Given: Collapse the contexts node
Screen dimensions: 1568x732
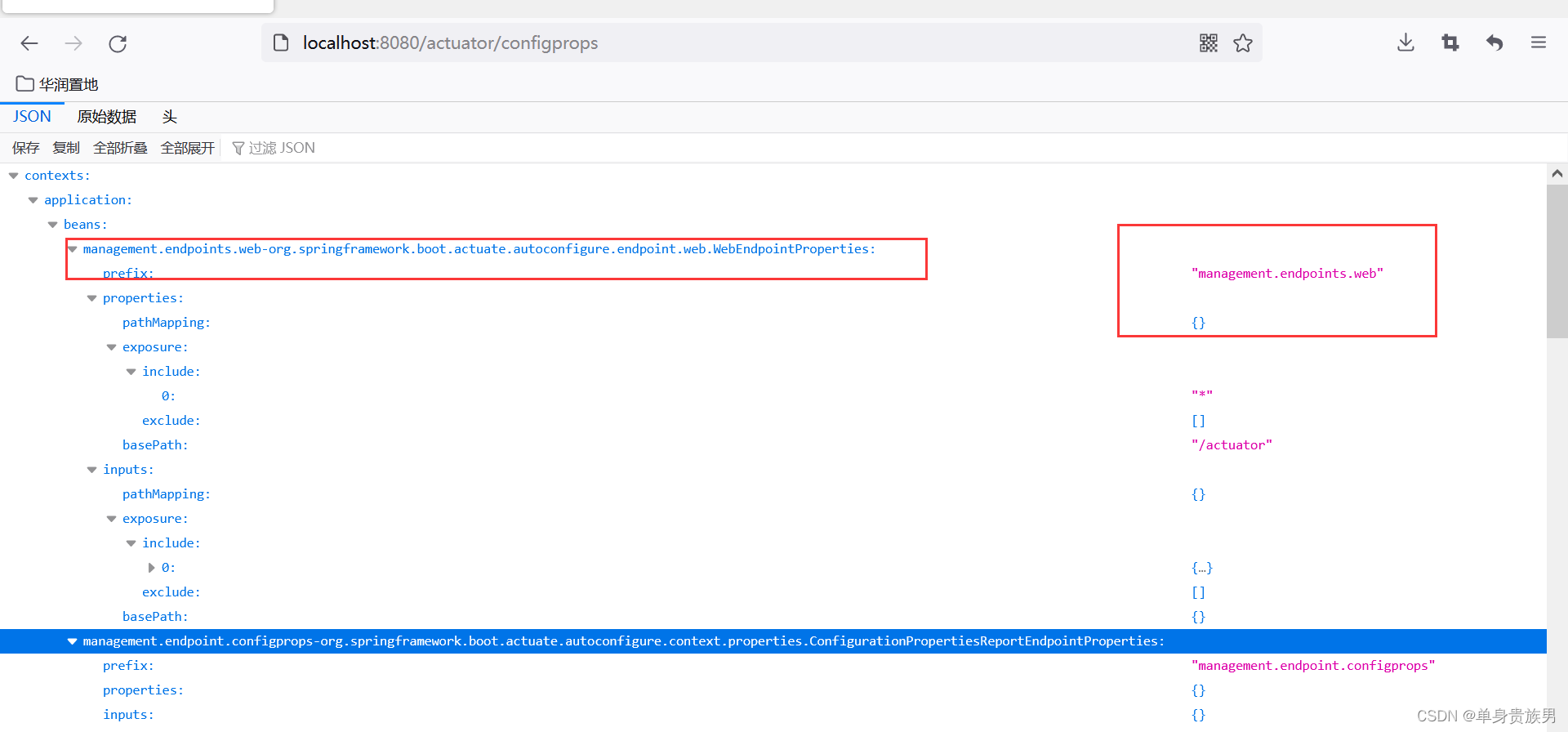Looking at the screenshot, I should pyautogui.click(x=14, y=176).
